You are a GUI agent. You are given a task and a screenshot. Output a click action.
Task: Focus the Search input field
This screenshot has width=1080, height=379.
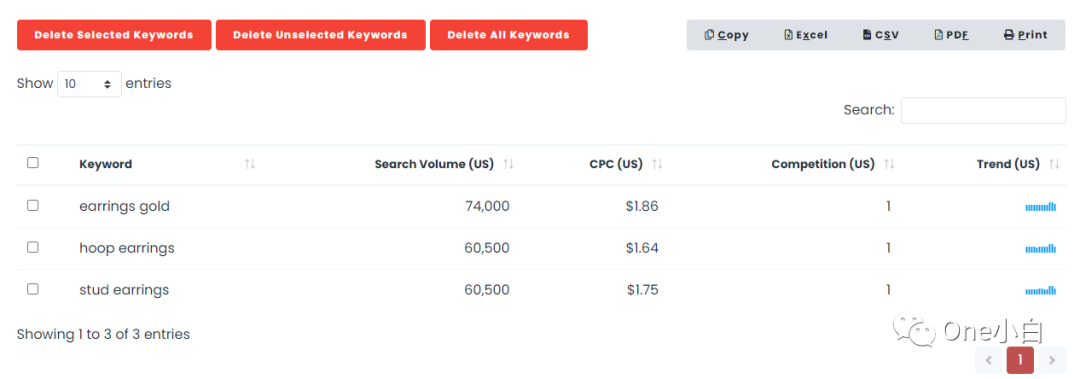tap(983, 110)
